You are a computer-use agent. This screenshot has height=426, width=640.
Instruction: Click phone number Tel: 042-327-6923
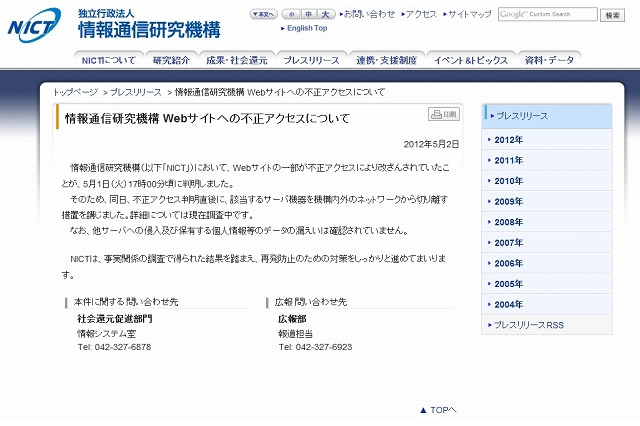click(315, 347)
